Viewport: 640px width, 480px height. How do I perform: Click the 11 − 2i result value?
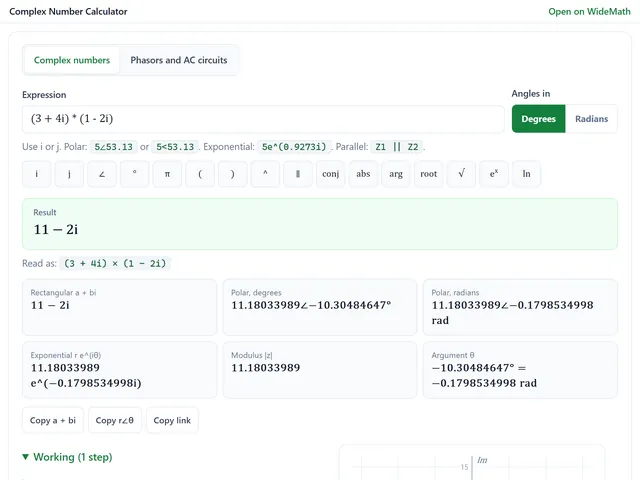(56, 230)
